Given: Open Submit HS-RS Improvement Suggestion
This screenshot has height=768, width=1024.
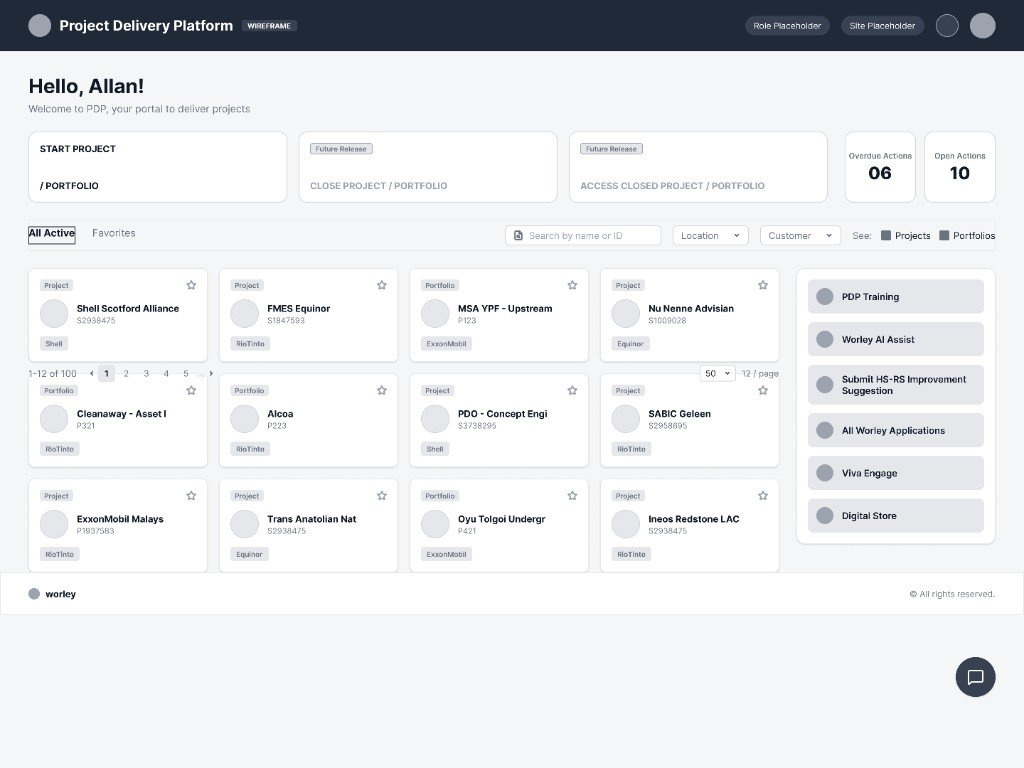Looking at the screenshot, I should tap(895, 385).
